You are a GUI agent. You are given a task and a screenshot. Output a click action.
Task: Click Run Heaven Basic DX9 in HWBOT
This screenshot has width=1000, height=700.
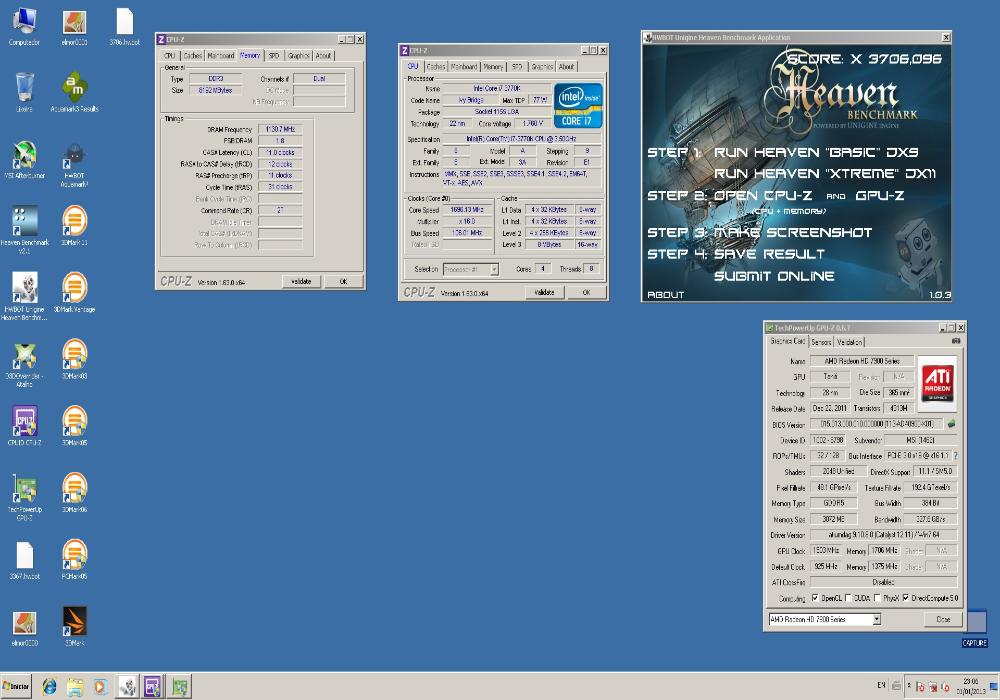[x=816, y=152]
